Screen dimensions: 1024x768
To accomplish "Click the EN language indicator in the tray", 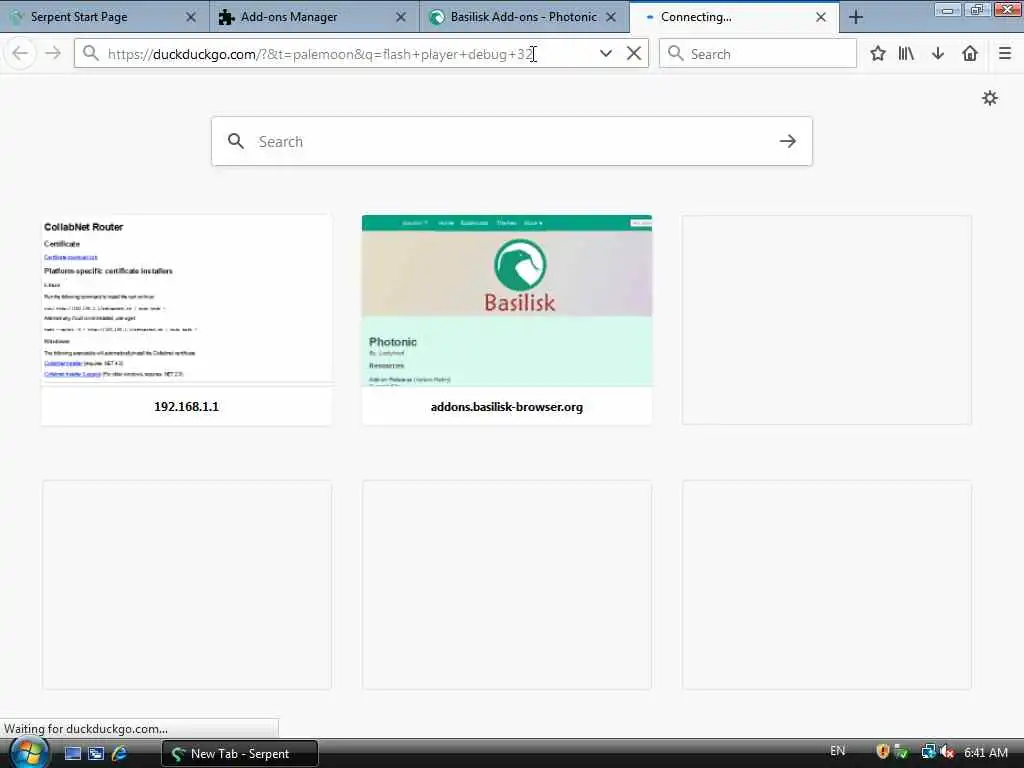I will pos(837,751).
